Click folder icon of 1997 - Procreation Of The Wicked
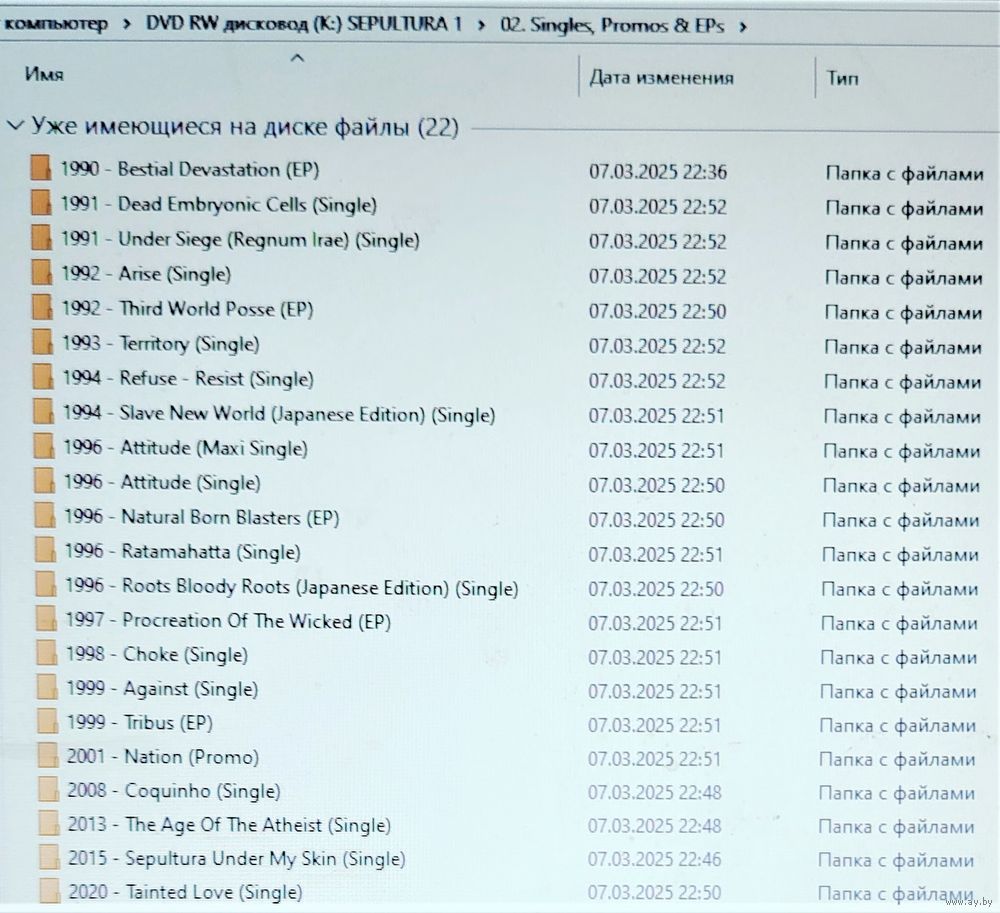The height and width of the screenshot is (913, 1000). 47,619
